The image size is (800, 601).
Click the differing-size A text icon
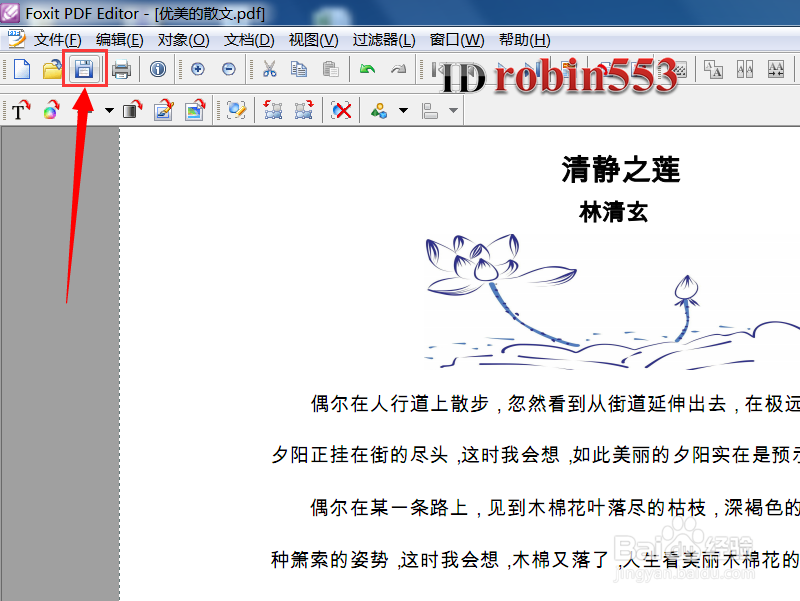click(x=713, y=69)
